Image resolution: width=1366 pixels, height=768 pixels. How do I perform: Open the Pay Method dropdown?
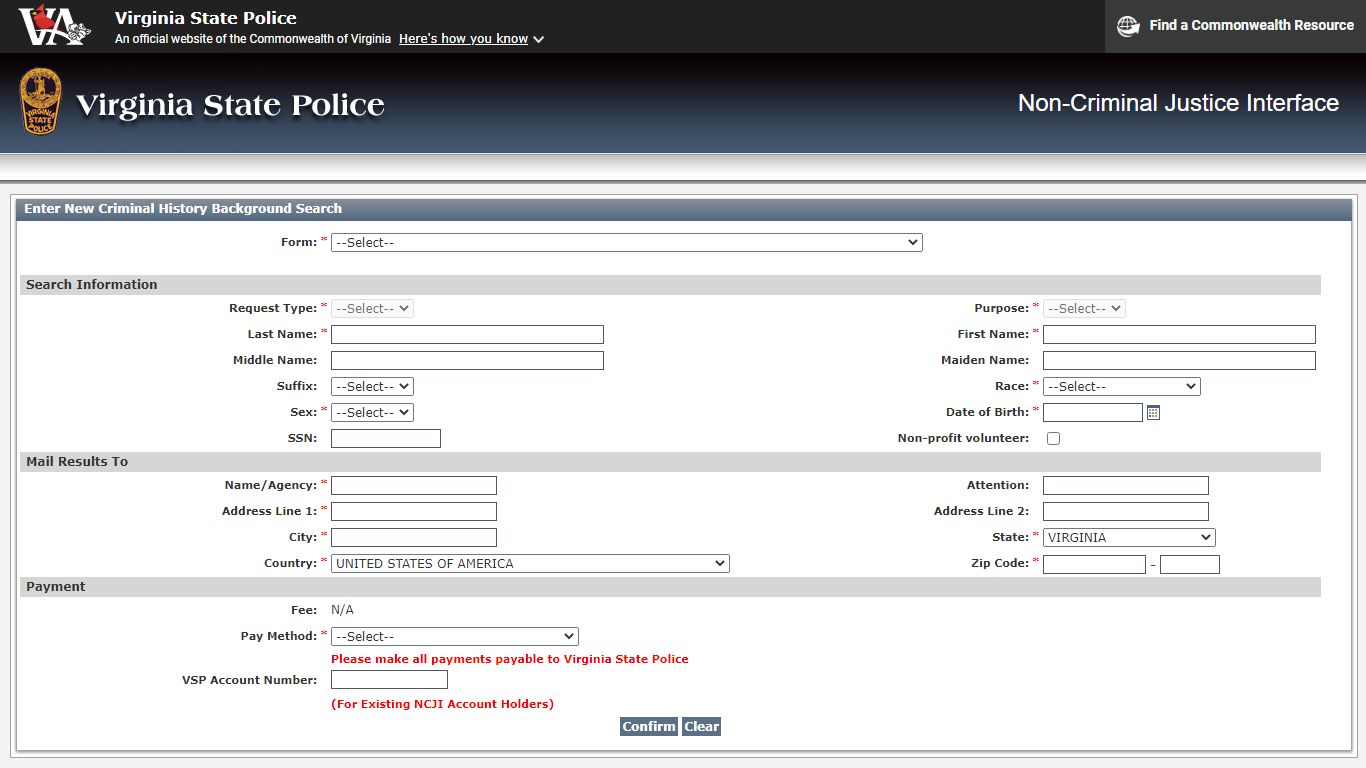455,636
